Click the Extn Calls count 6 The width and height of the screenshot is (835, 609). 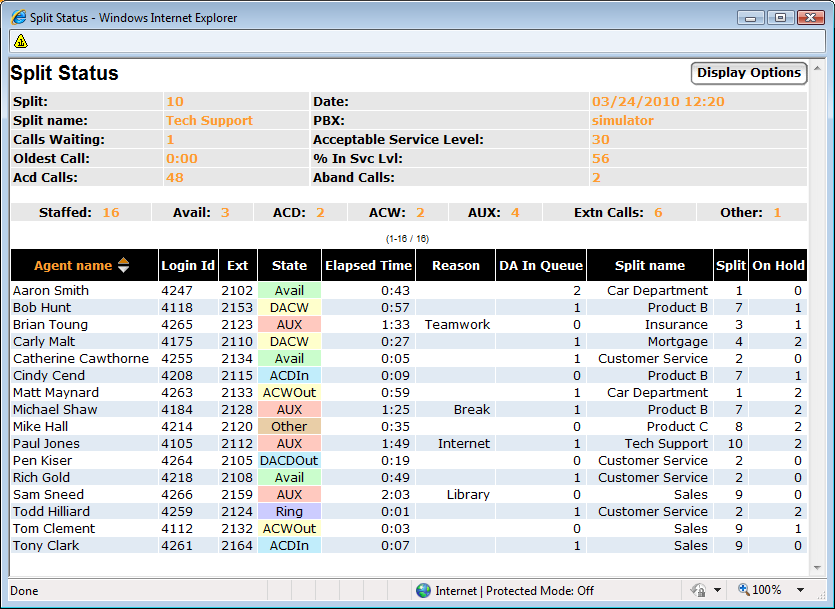coord(658,213)
